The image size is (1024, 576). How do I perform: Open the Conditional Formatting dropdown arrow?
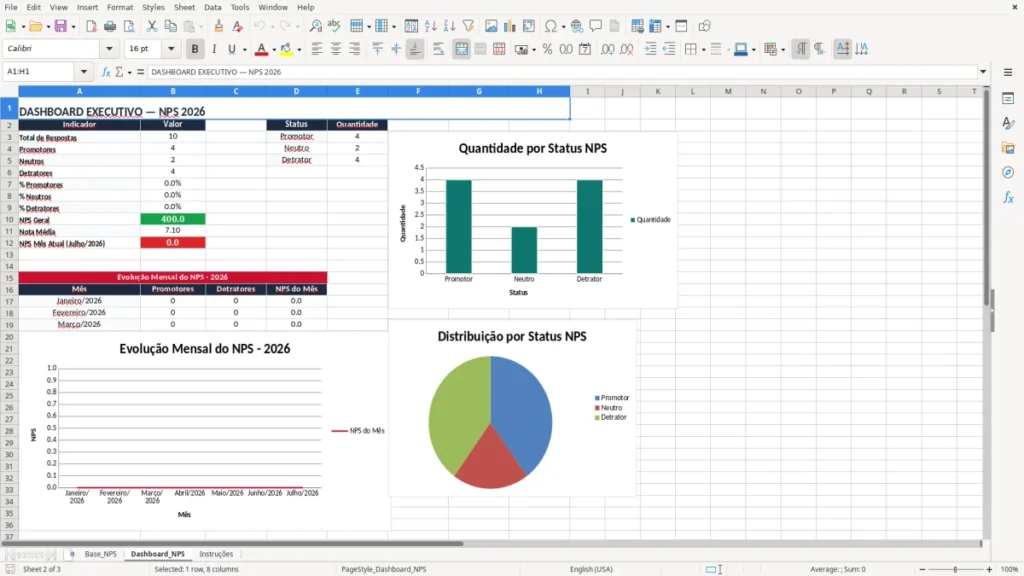coord(782,50)
